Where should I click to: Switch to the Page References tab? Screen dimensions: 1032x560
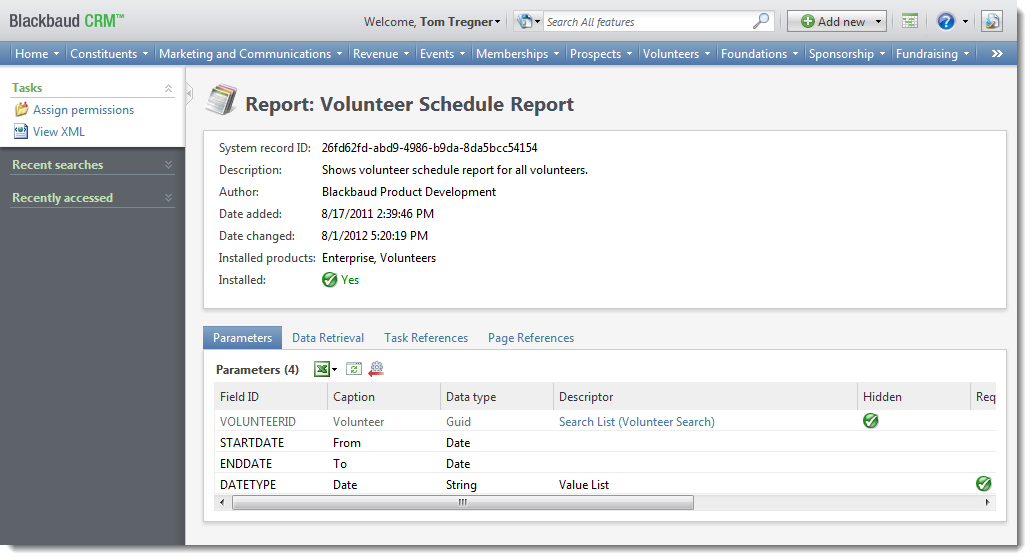click(x=530, y=338)
